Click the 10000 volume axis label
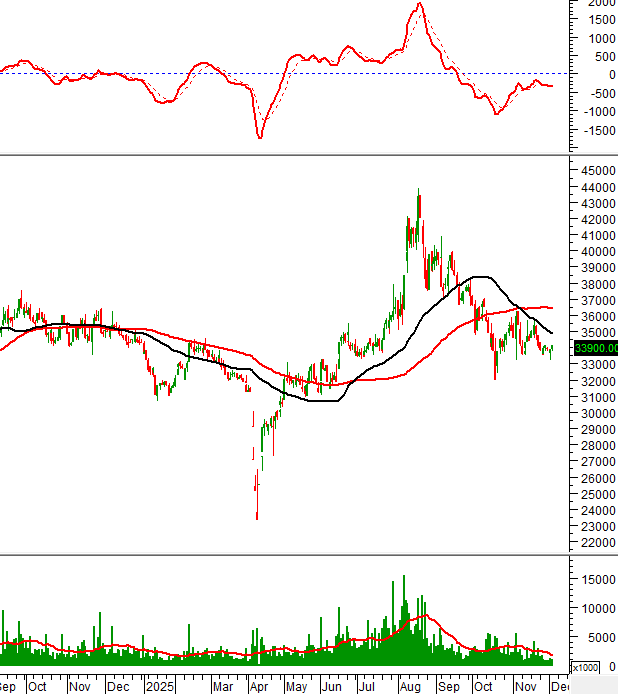The width and height of the screenshot is (618, 694). tap(597, 608)
